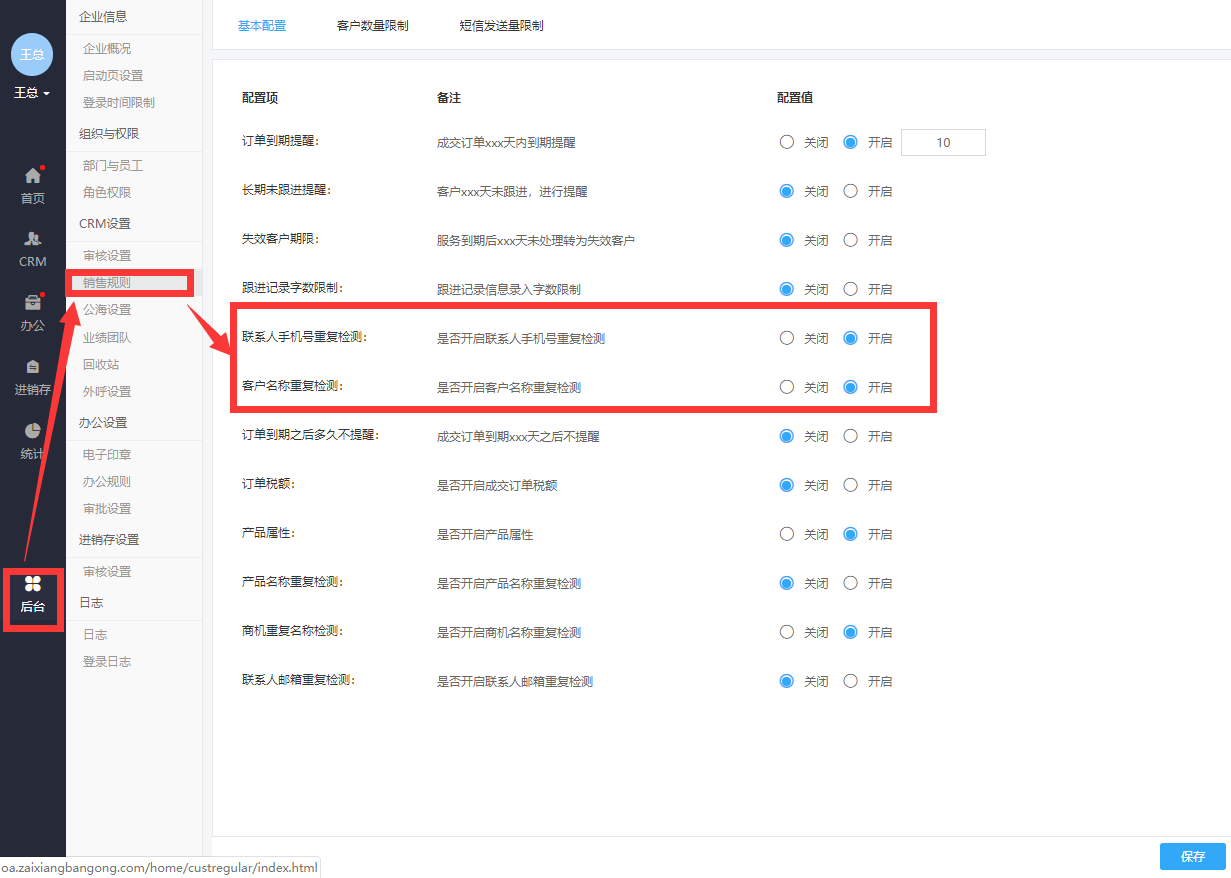
Task: Open 电子印章 menu item
Action: (x=107, y=454)
